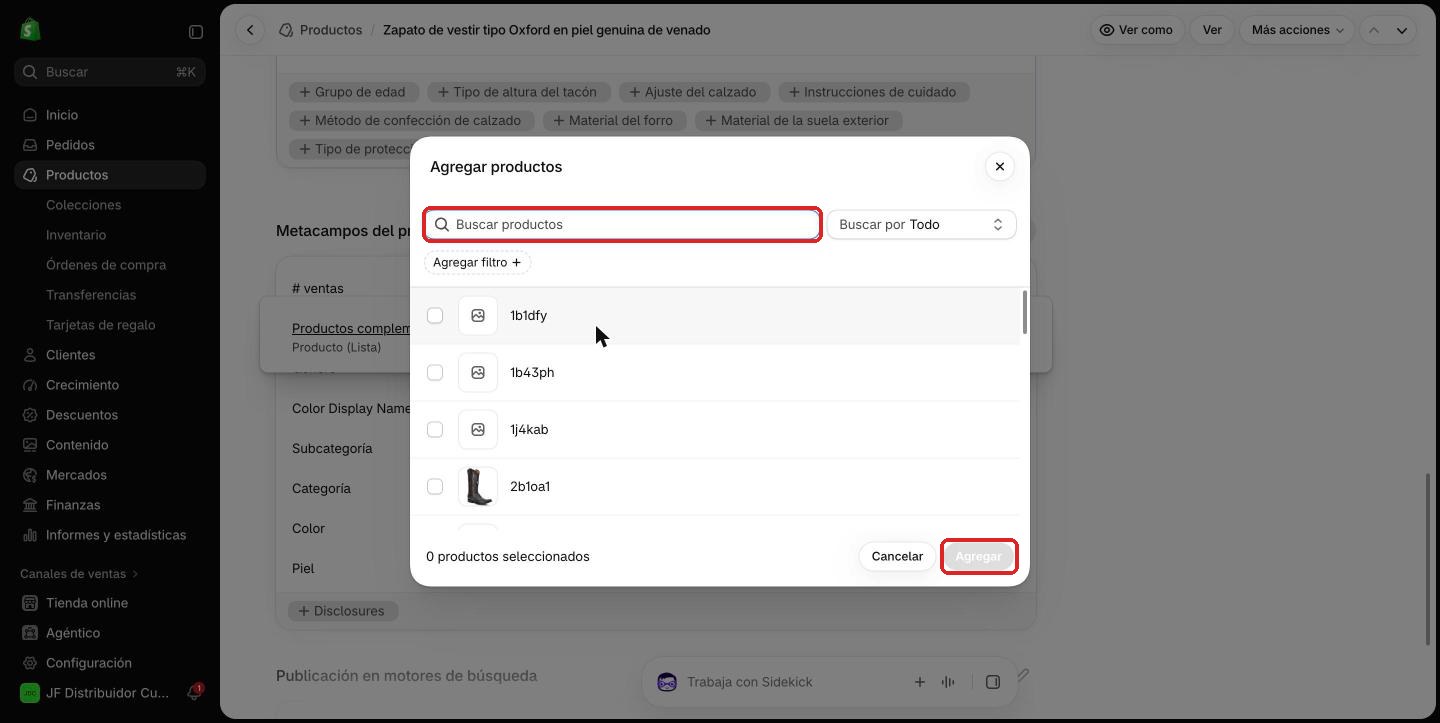
Task: Open the notifications bell icon
Action: tap(194, 693)
